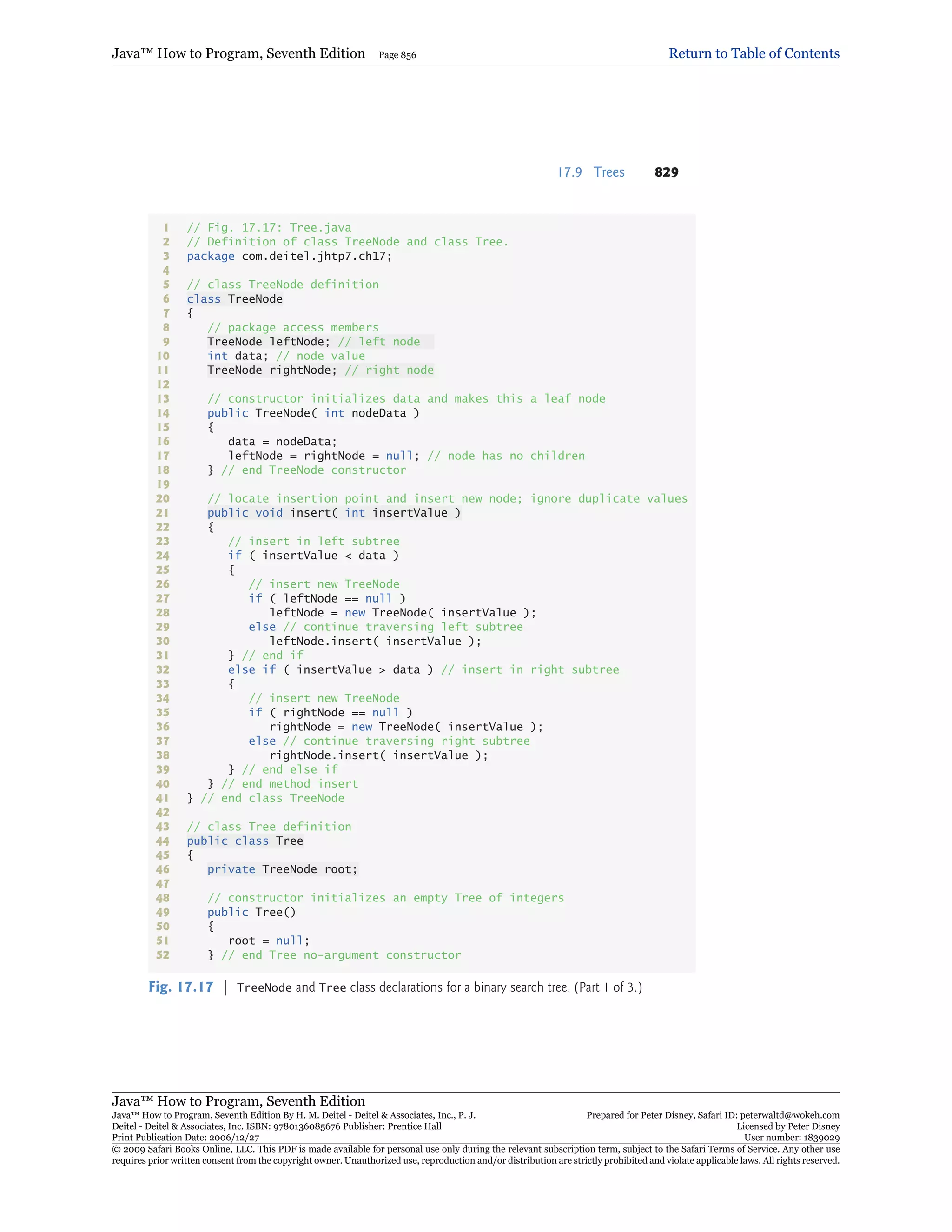Screen dimensions: 952x1232
Task: Click the public void insert method signature
Action: (333, 513)
